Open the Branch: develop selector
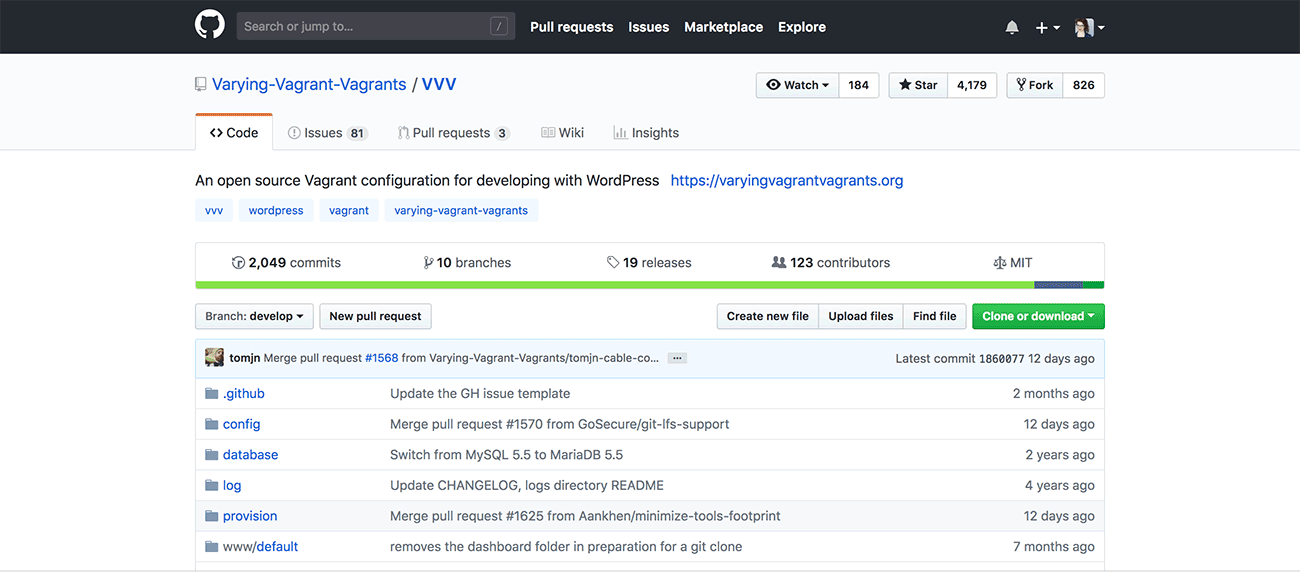Screen dimensions: 1300x572 point(254,316)
